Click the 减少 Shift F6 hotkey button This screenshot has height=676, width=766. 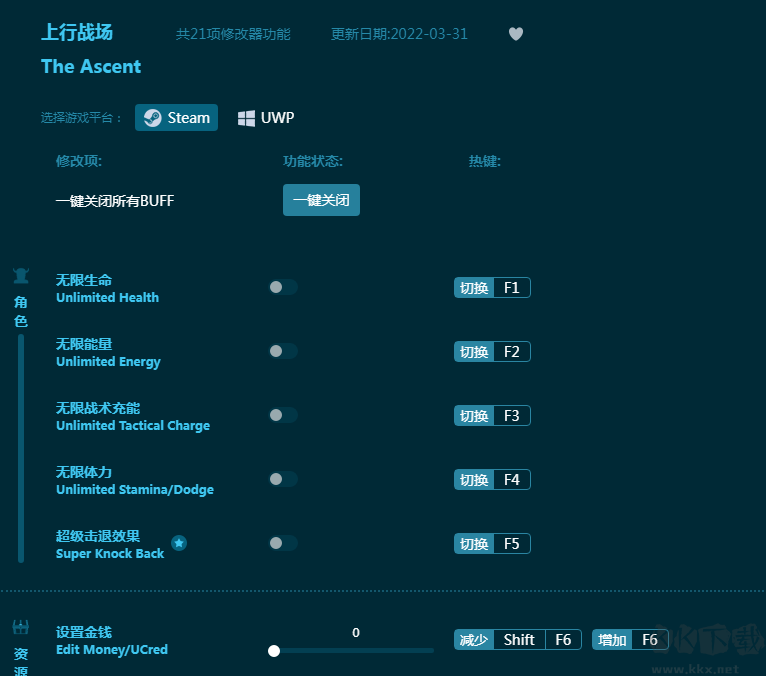518,639
